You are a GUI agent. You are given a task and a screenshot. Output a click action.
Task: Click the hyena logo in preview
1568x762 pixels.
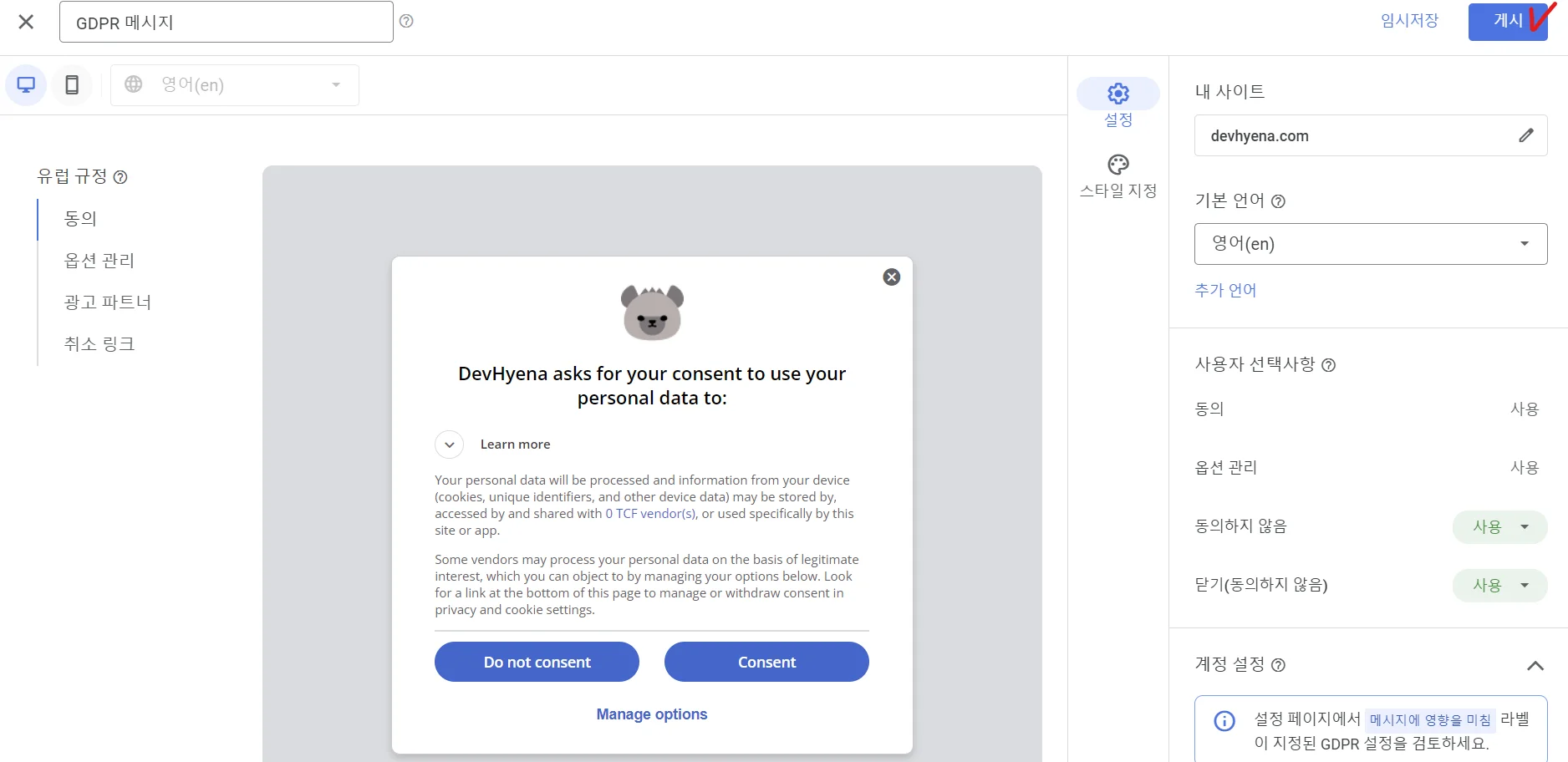[x=653, y=312]
